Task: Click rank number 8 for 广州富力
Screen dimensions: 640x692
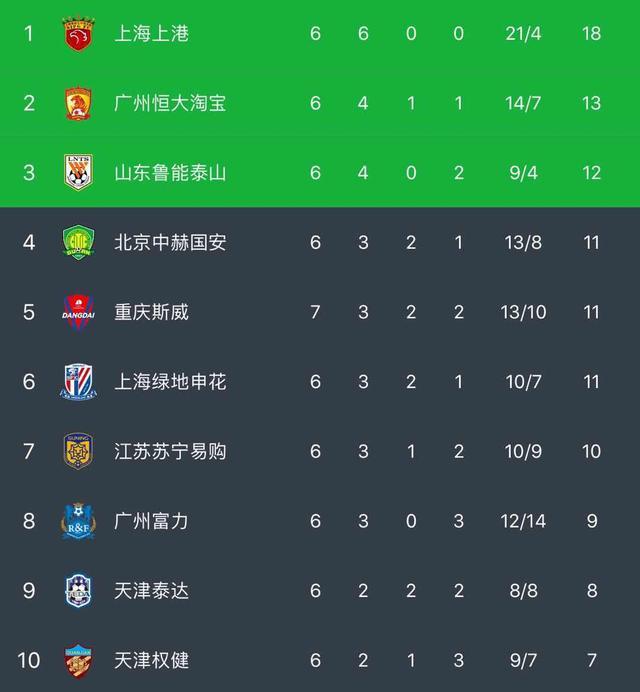Action: tap(29, 521)
